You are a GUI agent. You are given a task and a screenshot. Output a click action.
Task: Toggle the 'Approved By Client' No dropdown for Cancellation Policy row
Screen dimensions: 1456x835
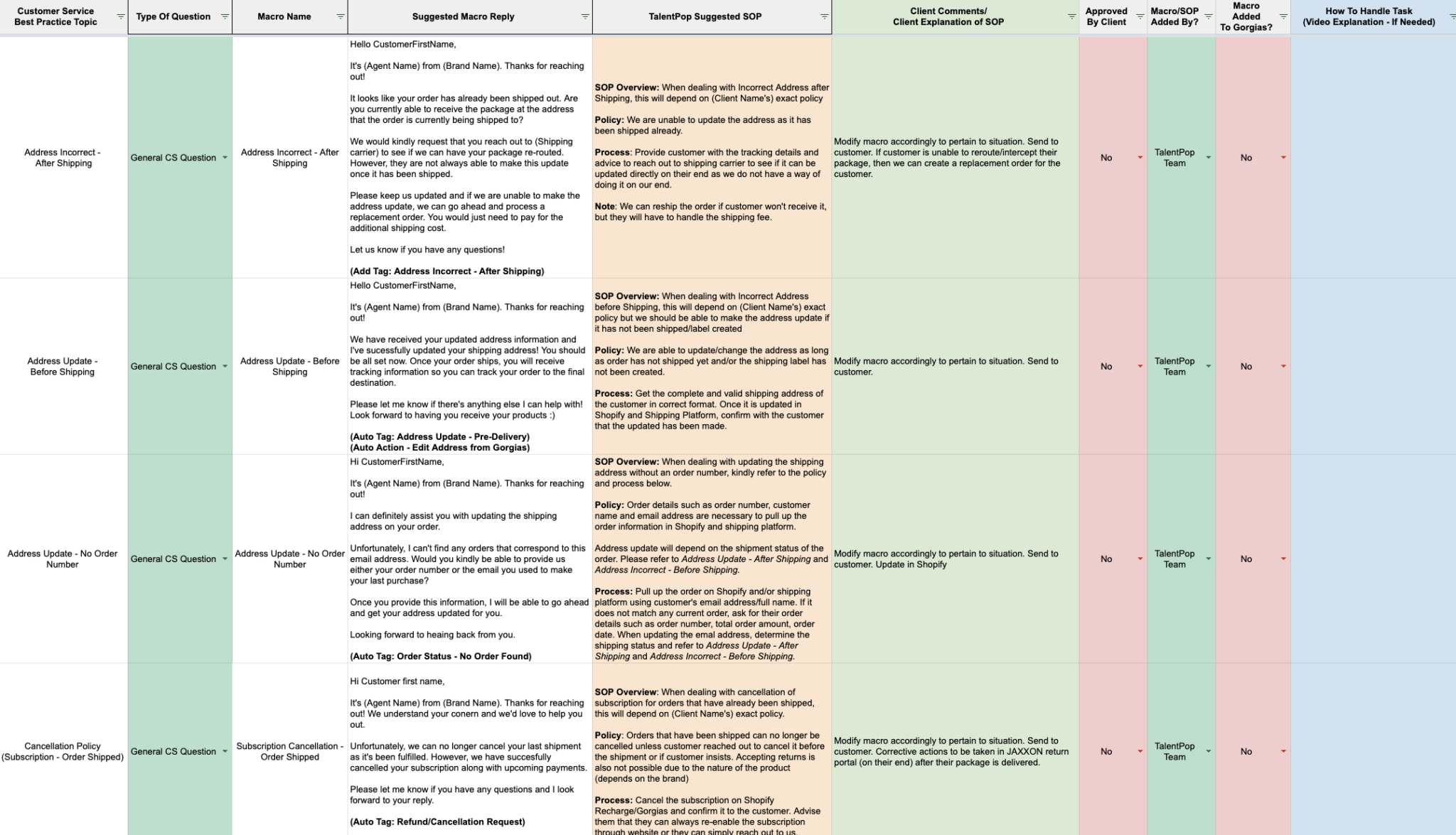click(x=1140, y=751)
